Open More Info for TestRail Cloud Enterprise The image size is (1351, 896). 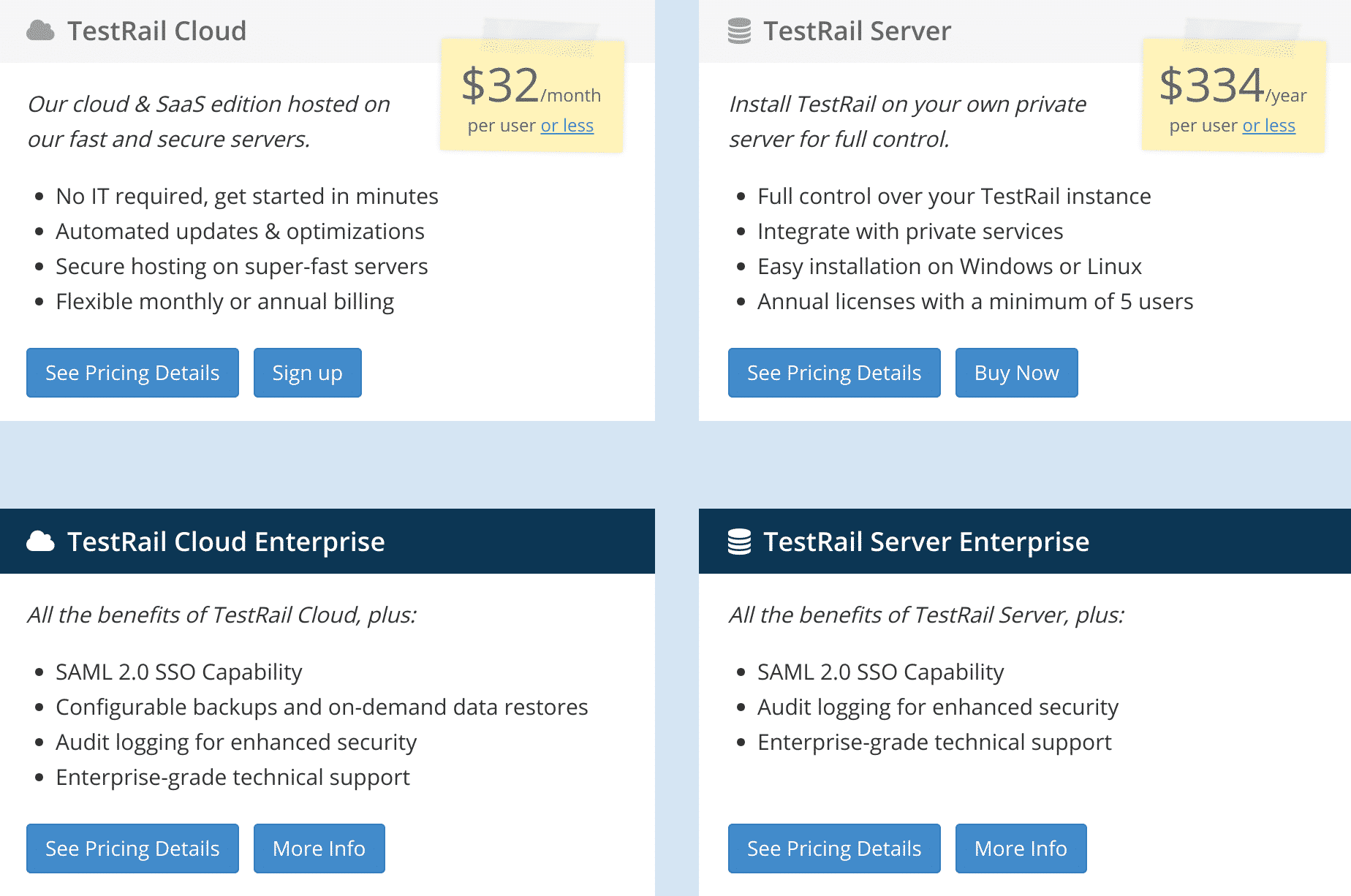tap(319, 848)
